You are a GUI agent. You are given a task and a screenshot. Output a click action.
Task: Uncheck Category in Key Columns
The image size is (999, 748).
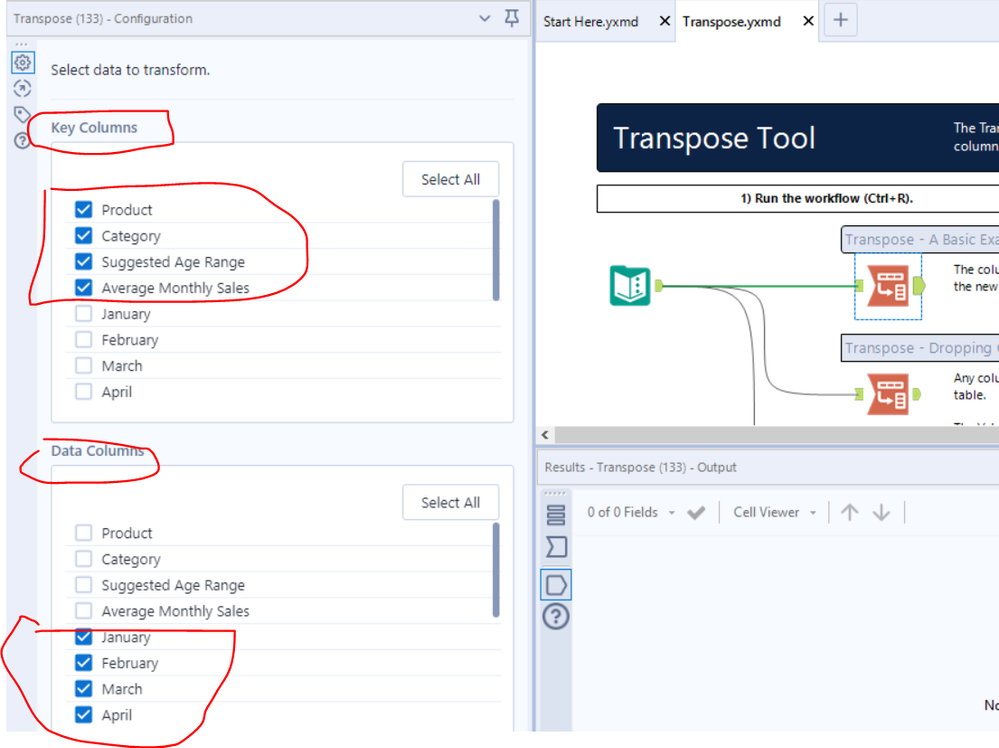83,236
